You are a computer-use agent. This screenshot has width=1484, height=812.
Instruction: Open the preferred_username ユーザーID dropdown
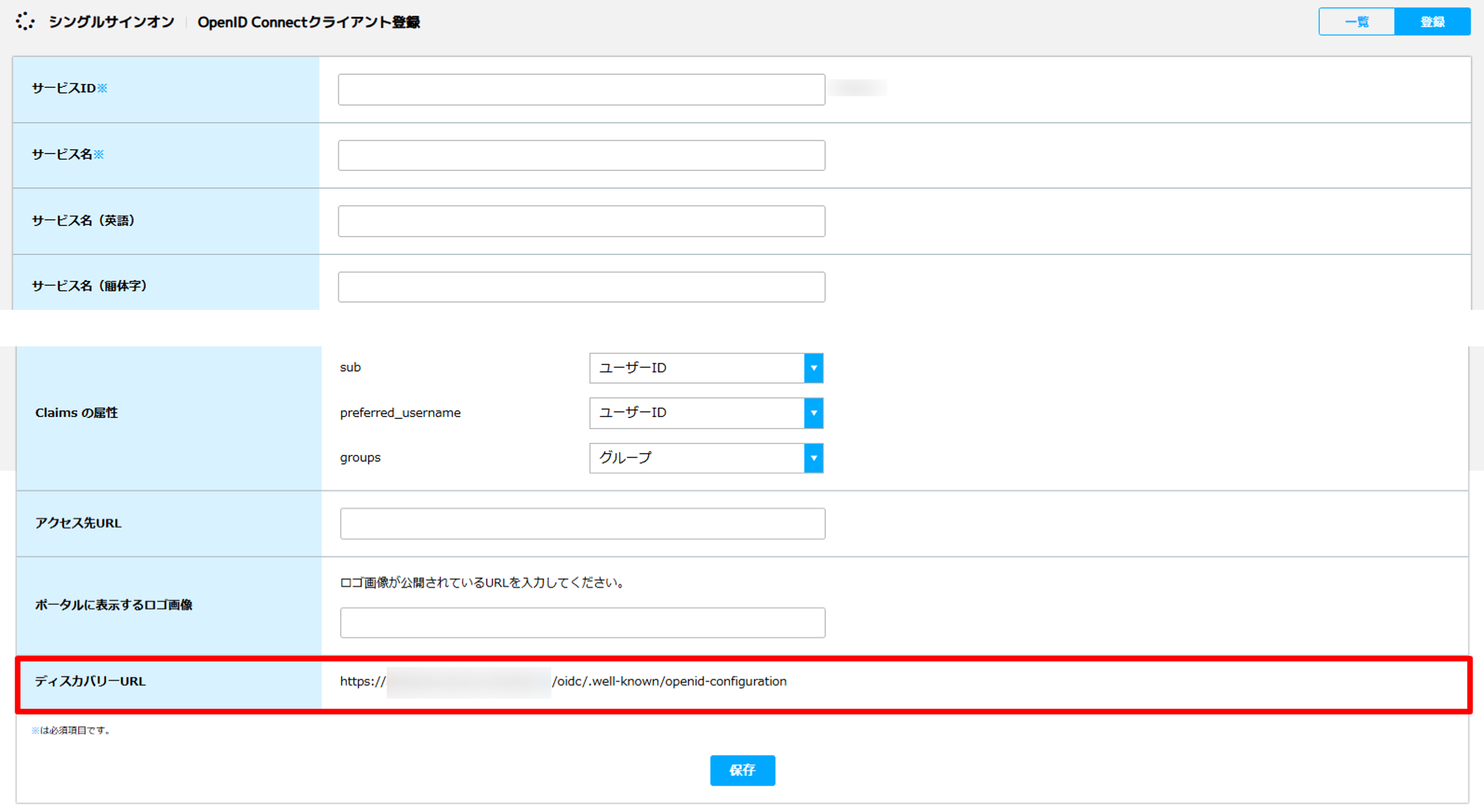pyautogui.click(x=706, y=413)
